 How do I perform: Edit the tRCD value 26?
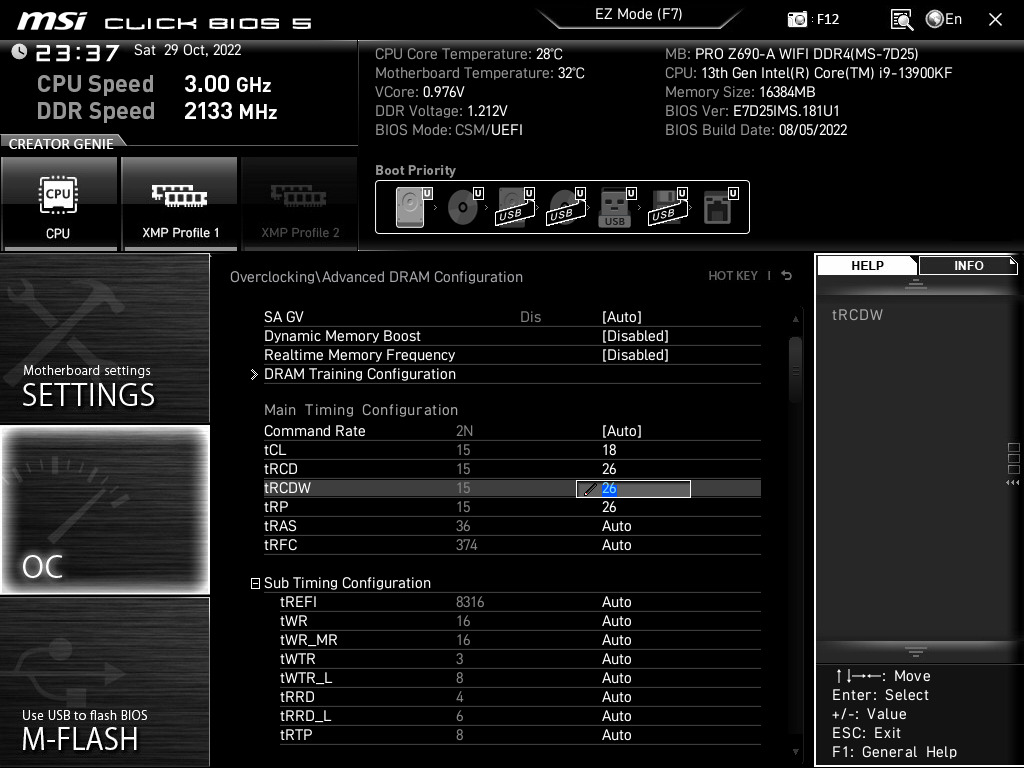609,469
